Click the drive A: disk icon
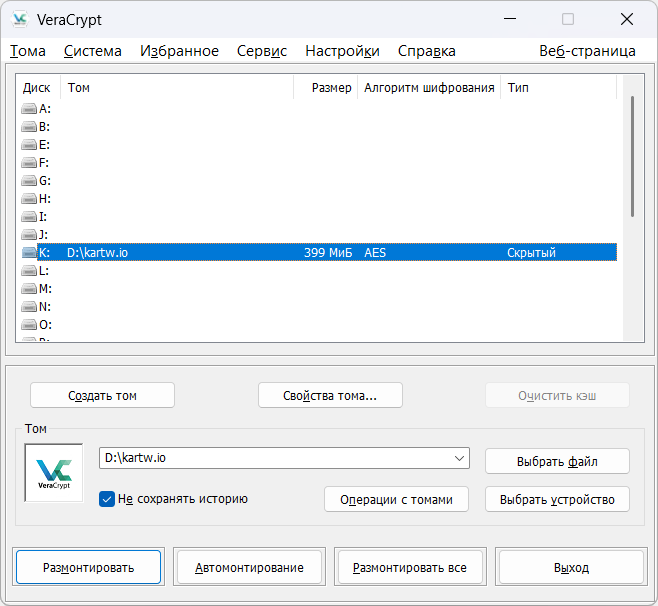Screen dimensions: 658x606 tap(29, 109)
